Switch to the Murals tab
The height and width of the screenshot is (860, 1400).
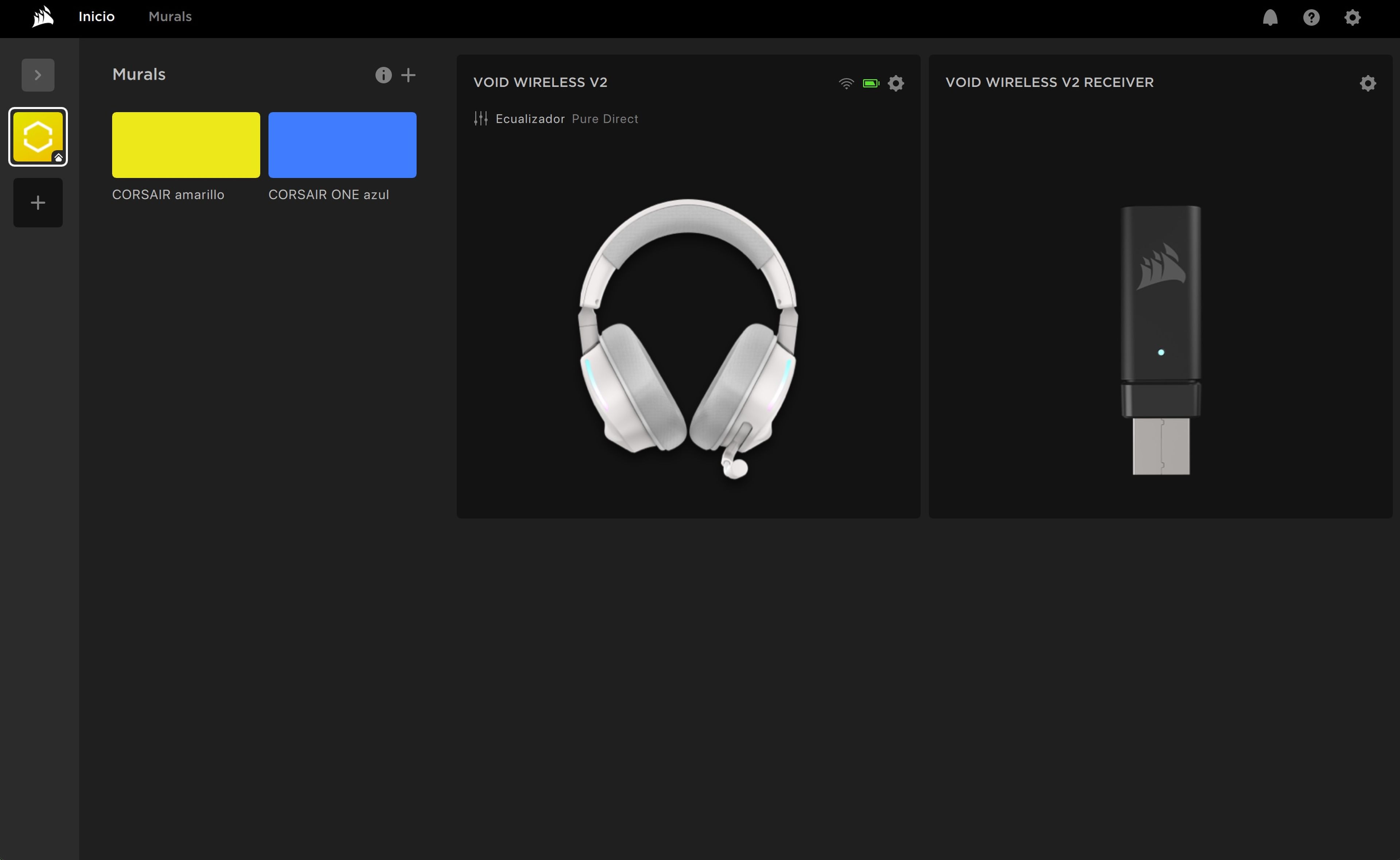pos(170,16)
